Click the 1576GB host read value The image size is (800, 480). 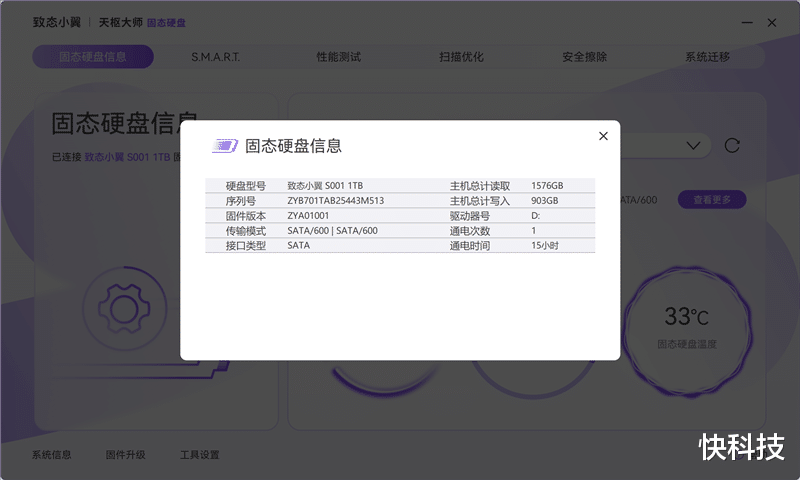547,186
